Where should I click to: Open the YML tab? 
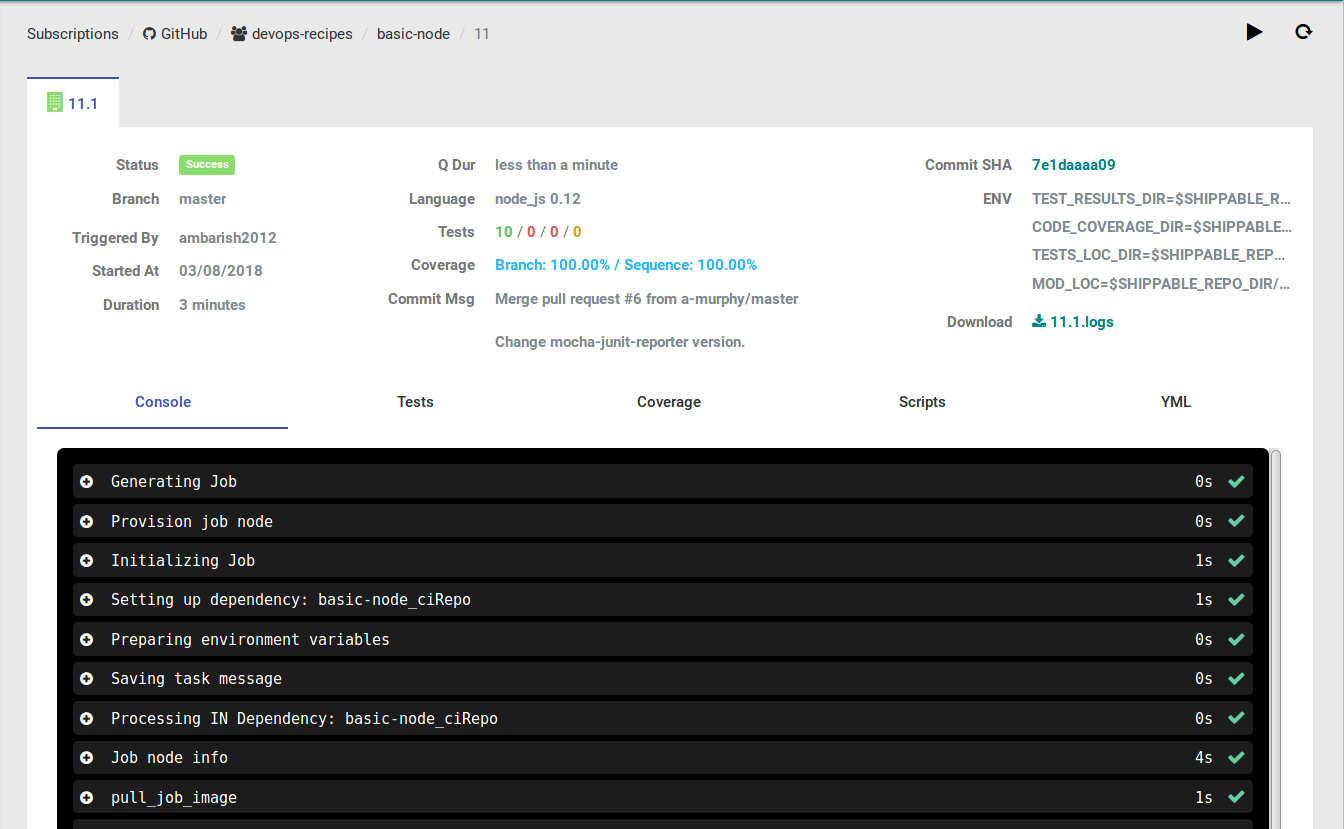point(1176,402)
